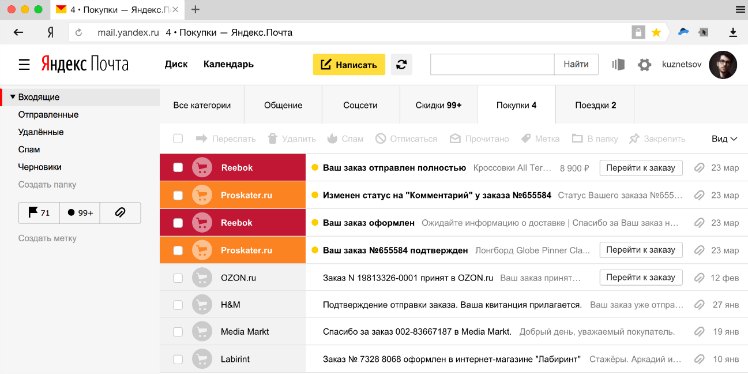Click the Отписаться toolbar item

(406, 139)
